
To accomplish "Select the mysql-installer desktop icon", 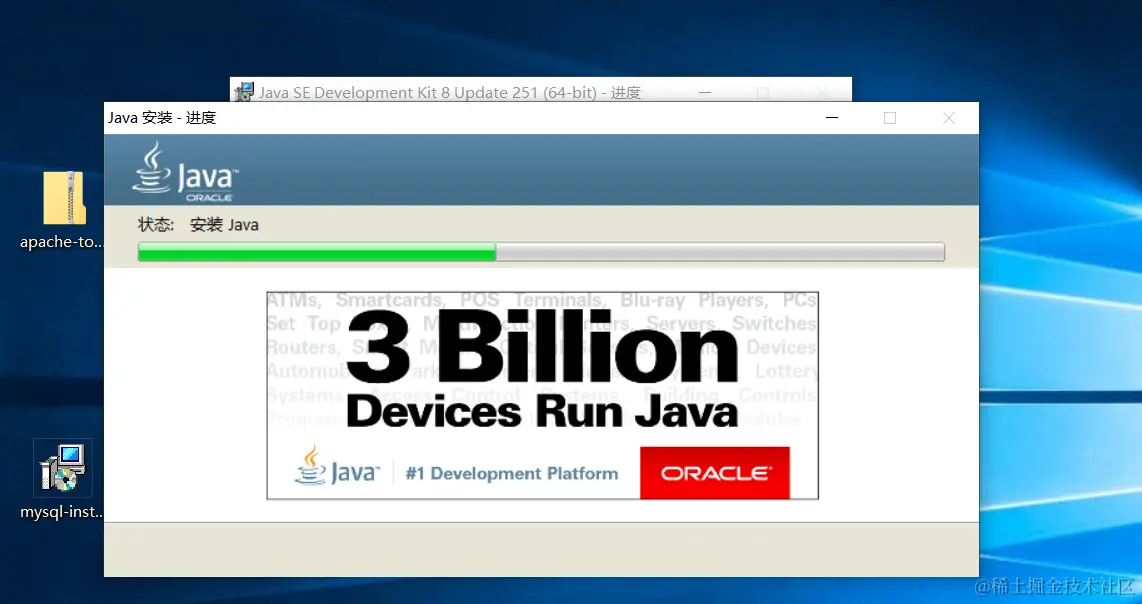I will click(x=63, y=468).
